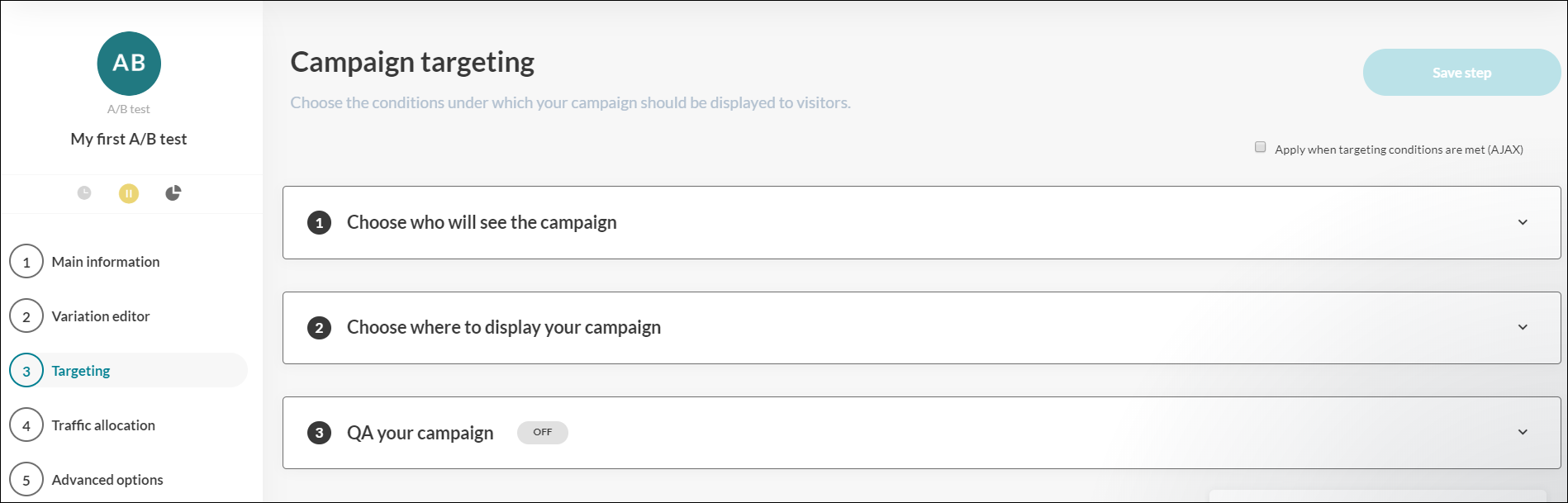This screenshot has height=503, width=1568.
Task: Select the active Targeting step
Action: pyautogui.click(x=81, y=371)
